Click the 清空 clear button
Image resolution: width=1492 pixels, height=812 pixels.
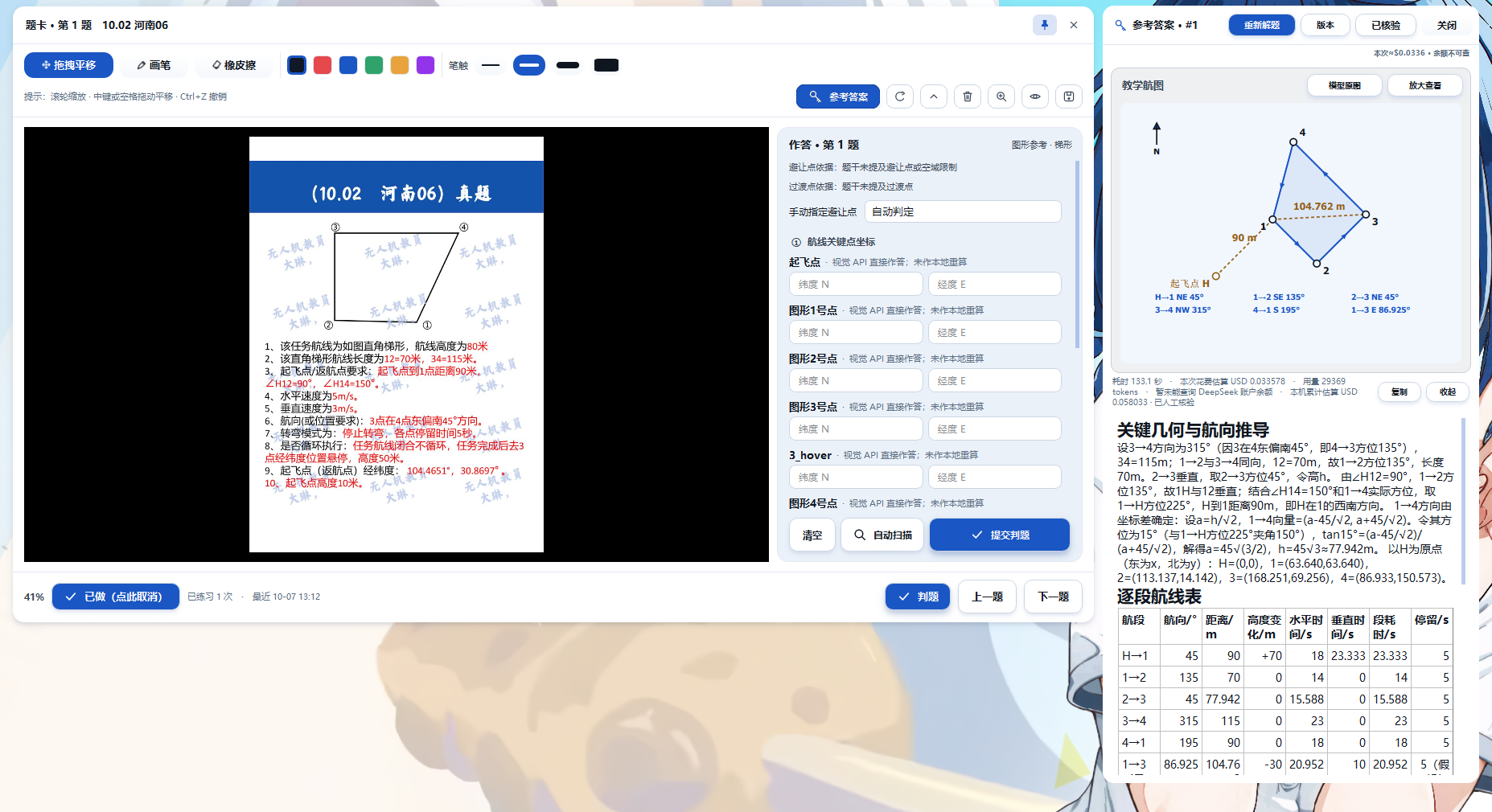[x=812, y=535]
